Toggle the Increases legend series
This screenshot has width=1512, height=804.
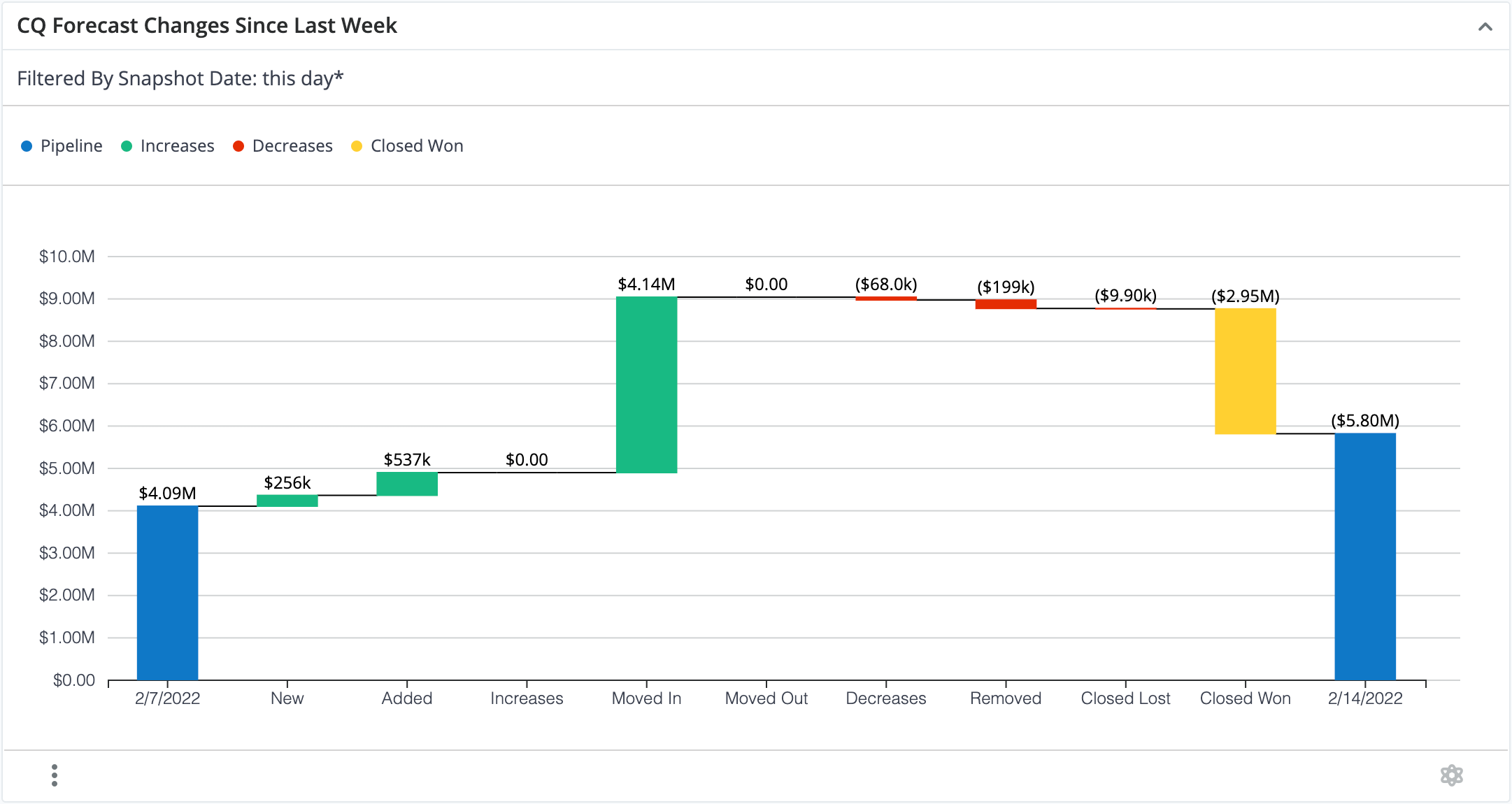[177, 146]
